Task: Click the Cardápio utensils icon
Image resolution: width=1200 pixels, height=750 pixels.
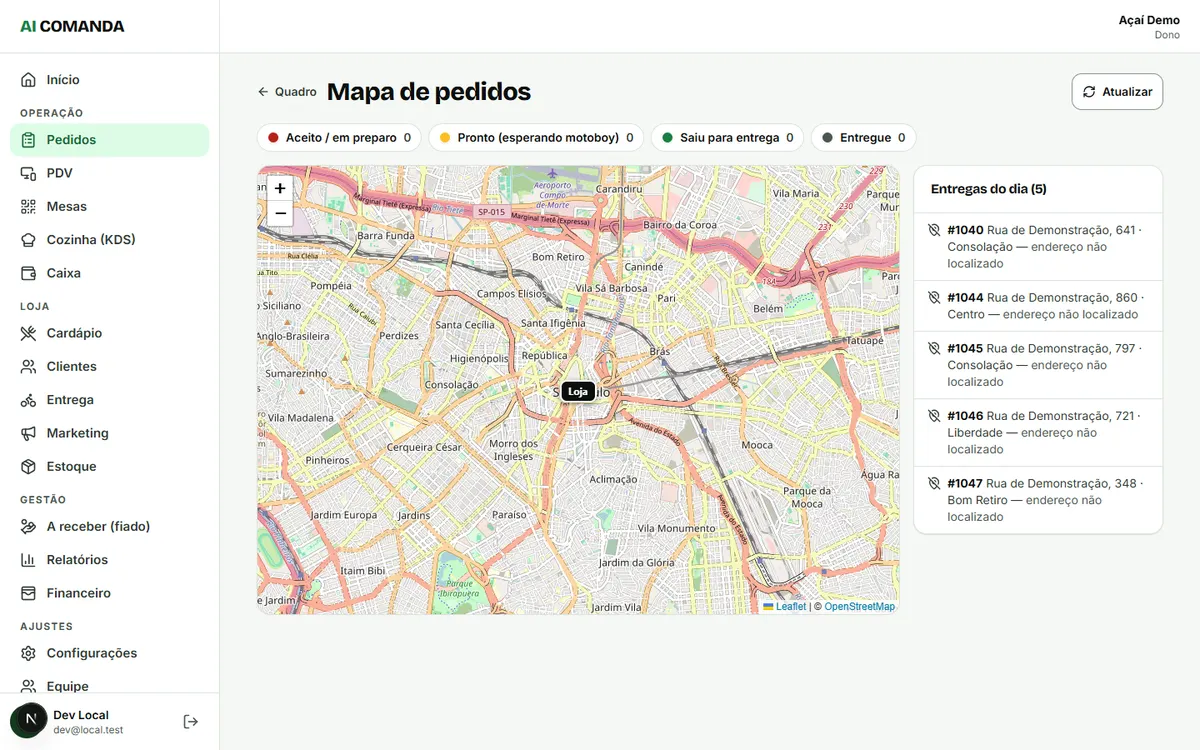Action: (x=28, y=333)
